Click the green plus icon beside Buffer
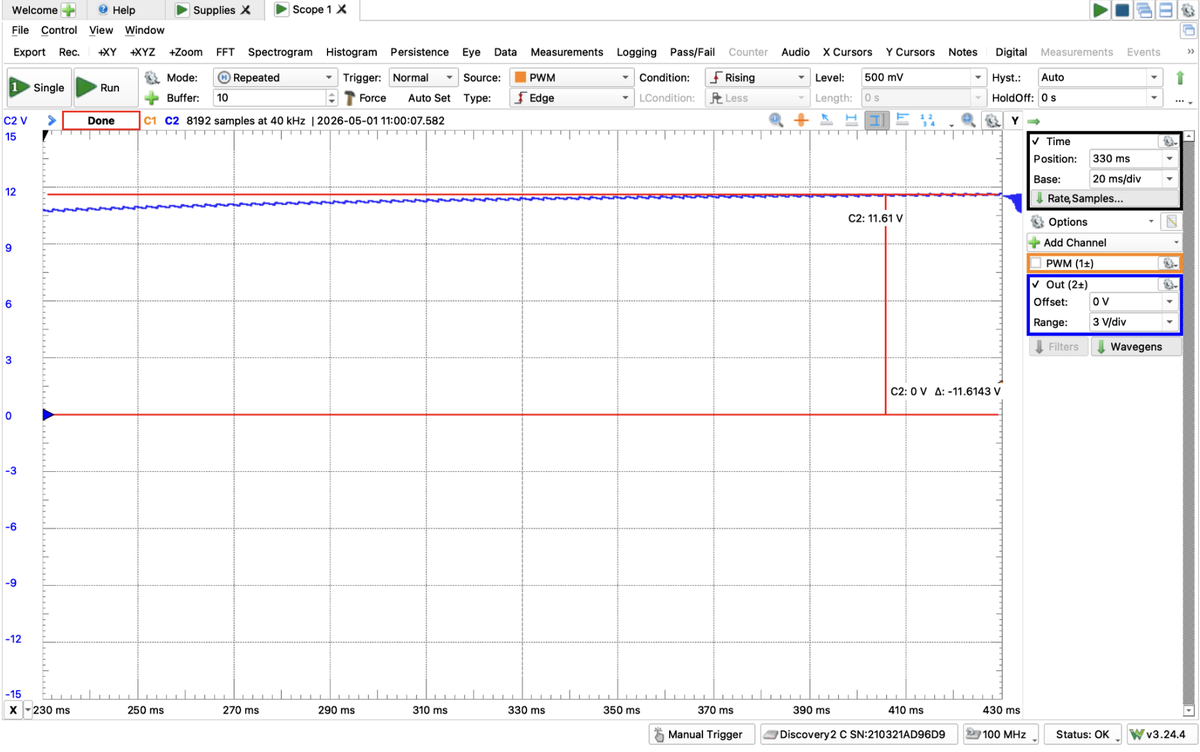 click(152, 98)
